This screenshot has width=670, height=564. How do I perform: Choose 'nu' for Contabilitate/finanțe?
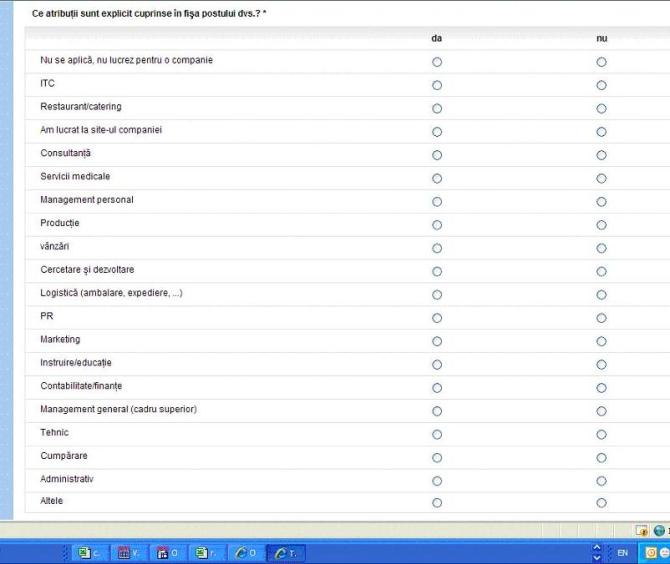[x=601, y=388]
